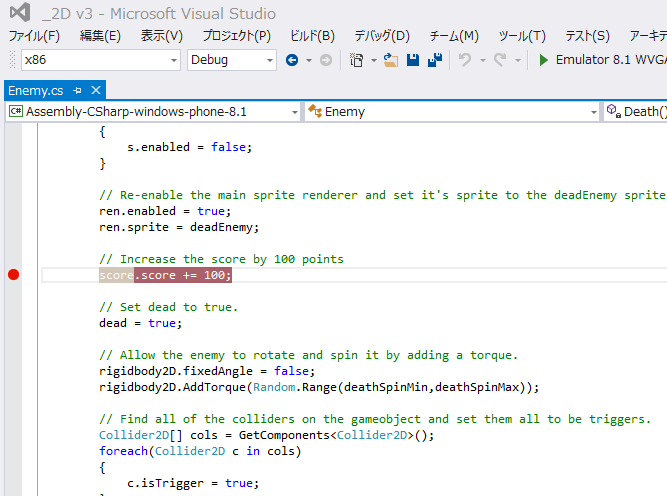667x496 pixels.
Task: Click the 'Set dead to true' comment
Action: pos(168,307)
